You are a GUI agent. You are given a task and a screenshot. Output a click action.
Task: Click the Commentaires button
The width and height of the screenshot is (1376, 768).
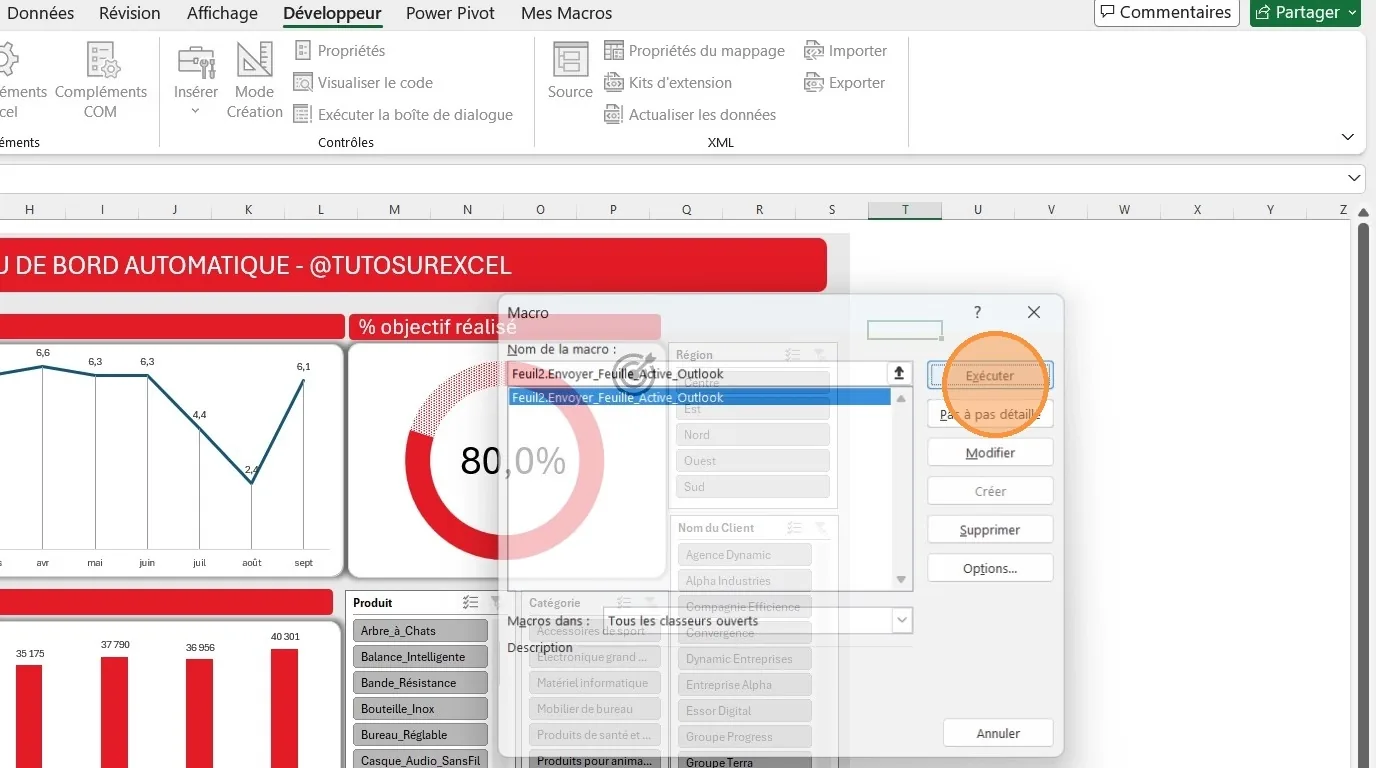(x=1167, y=12)
